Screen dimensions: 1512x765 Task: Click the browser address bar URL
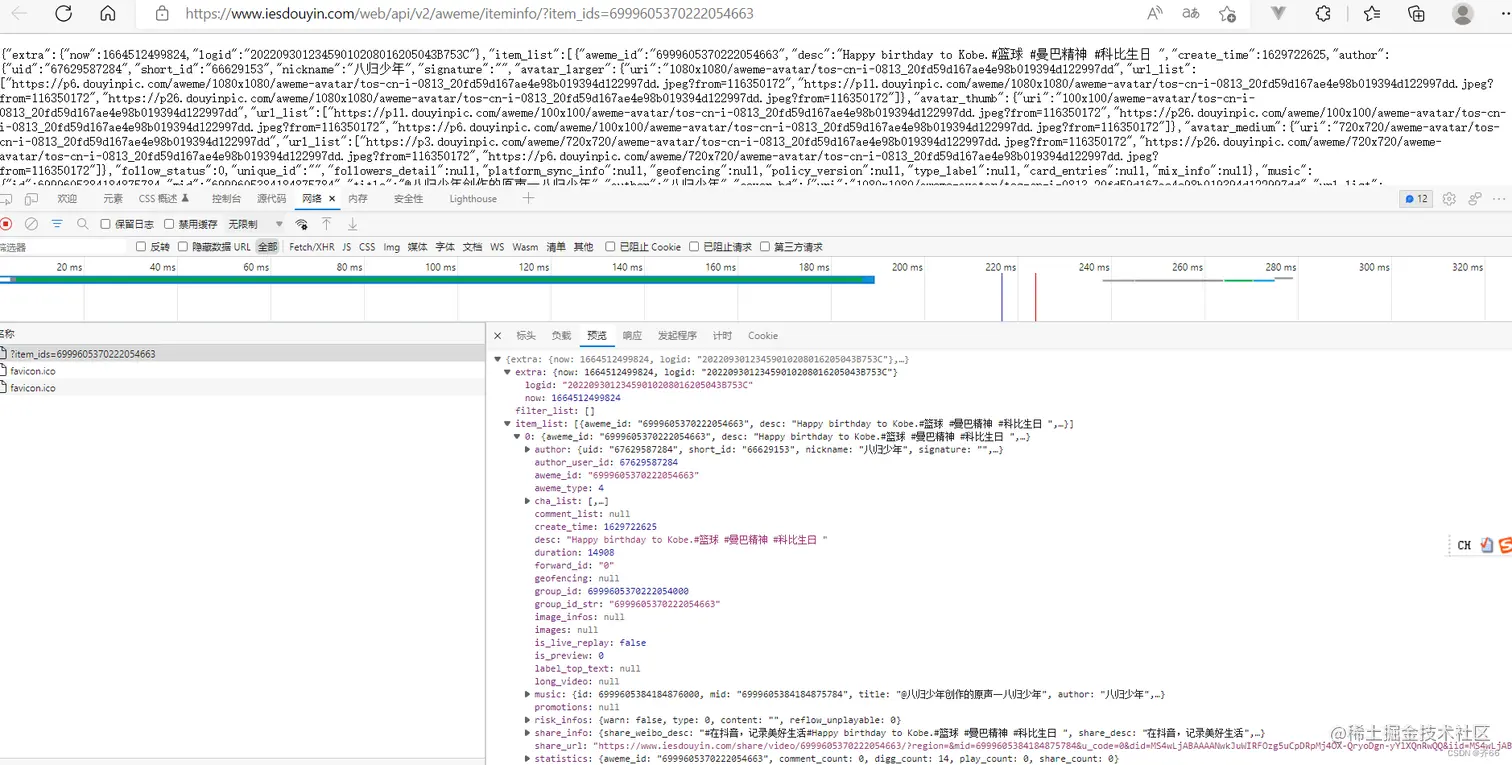click(x=469, y=14)
